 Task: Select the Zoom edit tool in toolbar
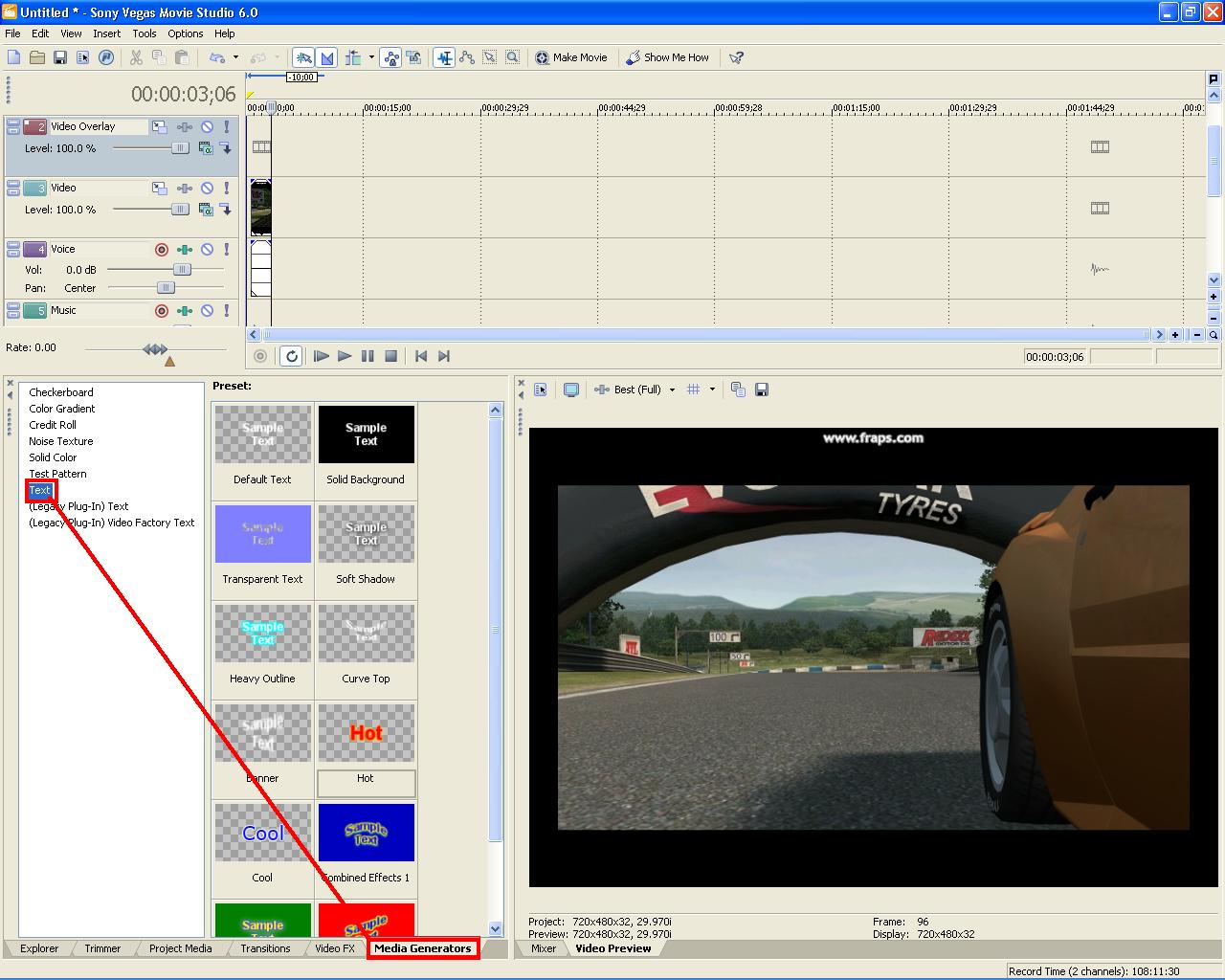(x=513, y=57)
